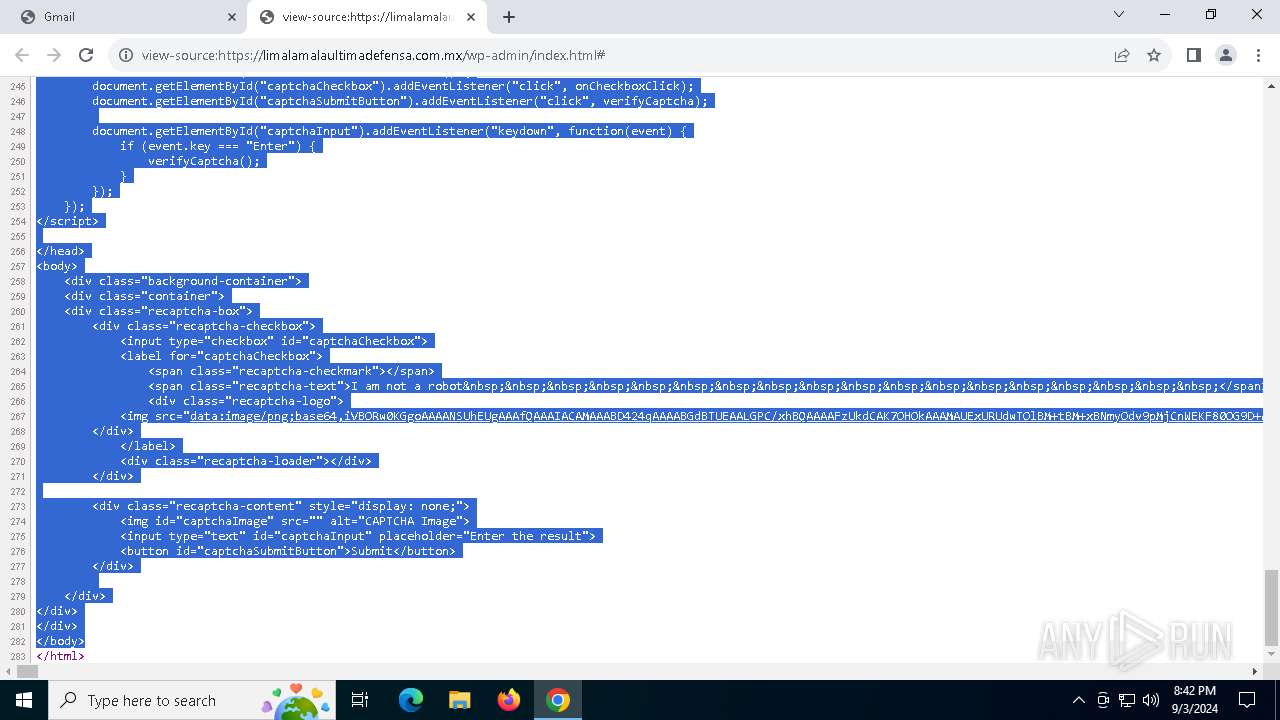1280x720 pixels.
Task: Open the network status tray icon
Action: point(1127,700)
